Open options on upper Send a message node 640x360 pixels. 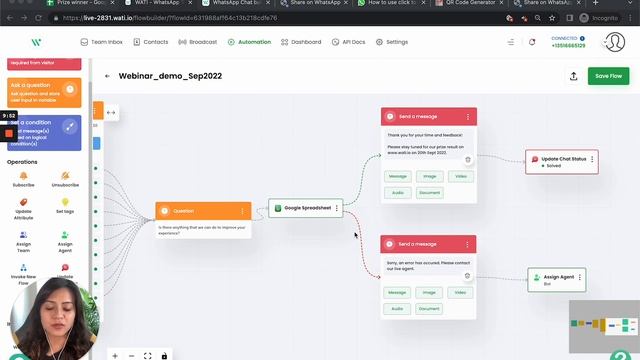coord(468,117)
